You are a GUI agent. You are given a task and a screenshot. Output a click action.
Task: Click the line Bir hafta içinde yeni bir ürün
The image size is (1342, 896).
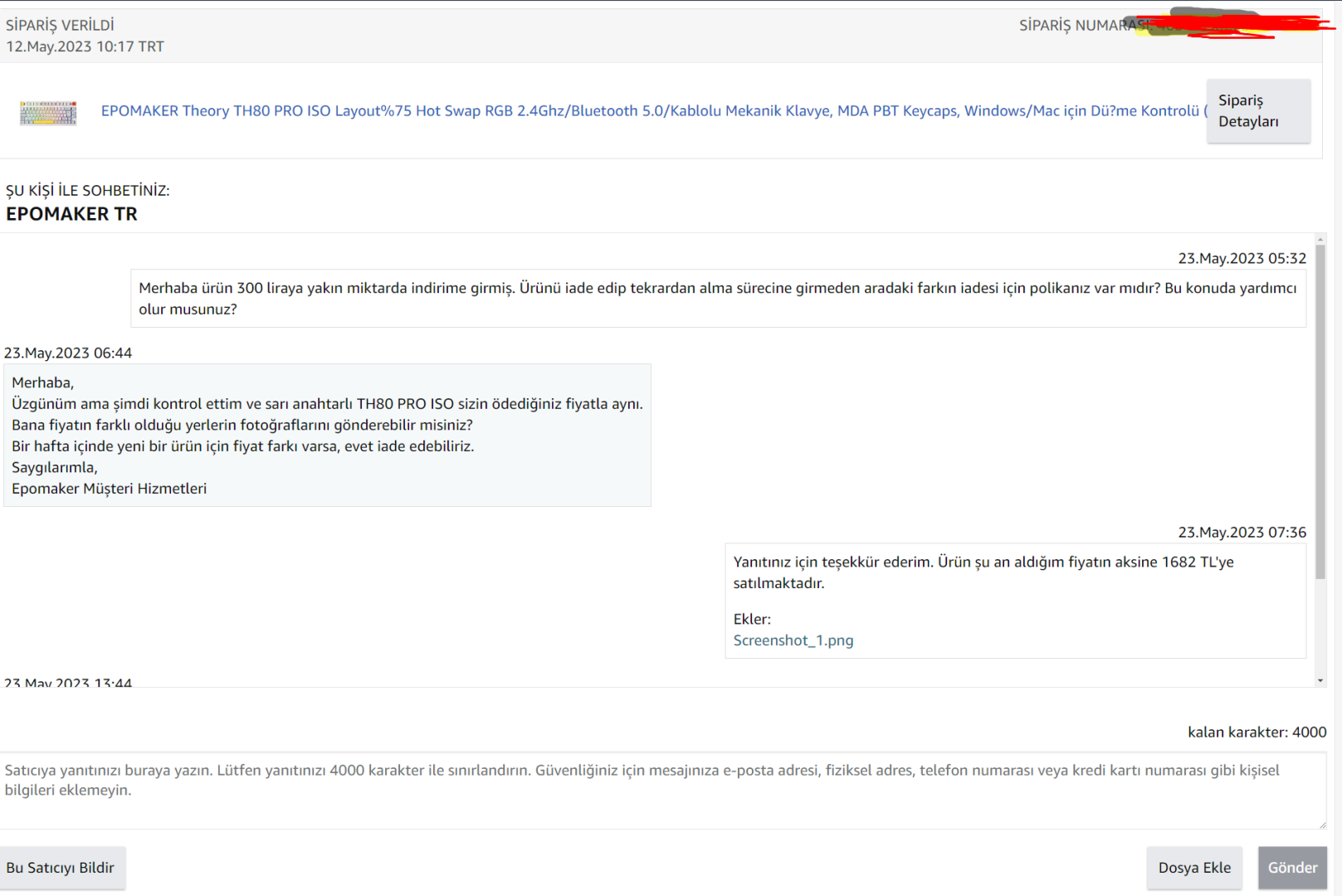[243, 446]
